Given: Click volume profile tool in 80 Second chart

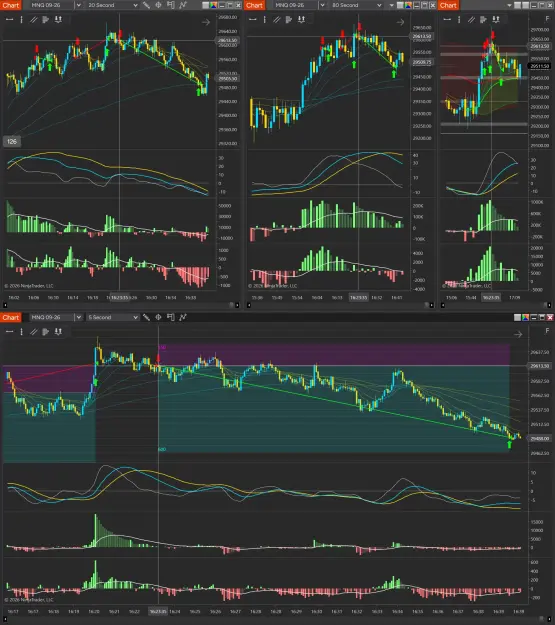Looking at the screenshot, I should coord(289,19).
